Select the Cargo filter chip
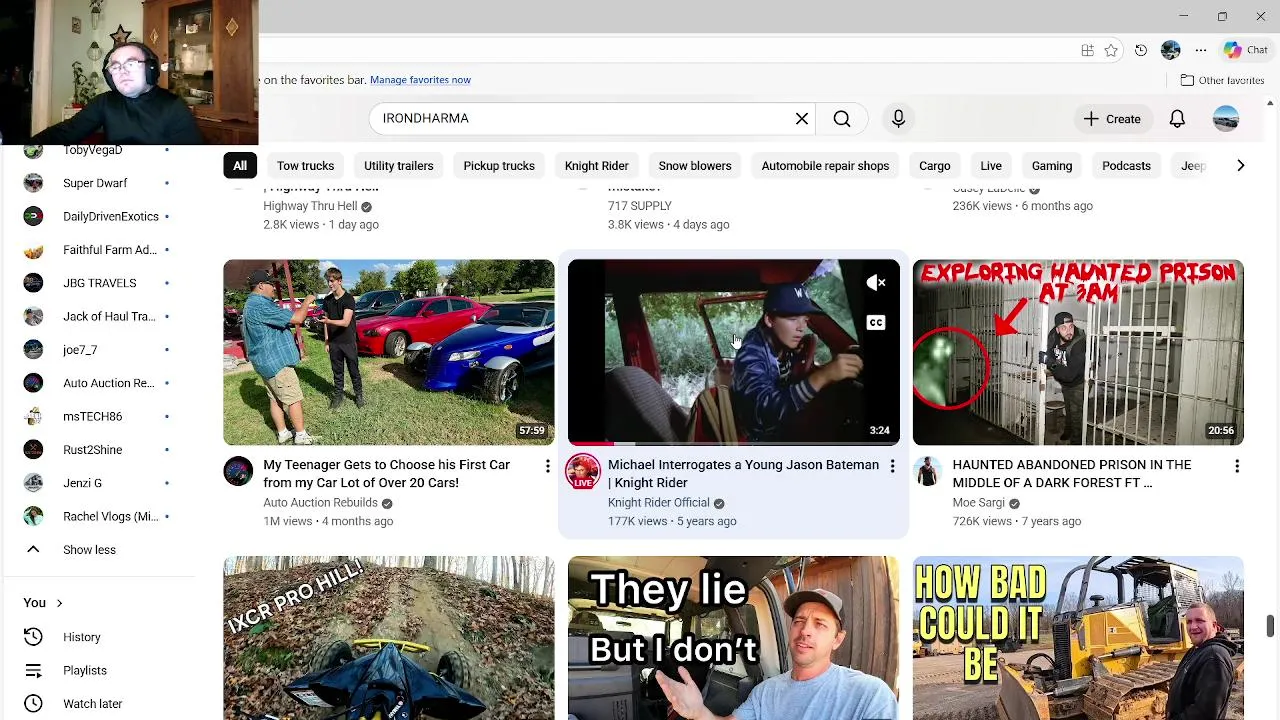The width and height of the screenshot is (1280, 720). coord(935,166)
